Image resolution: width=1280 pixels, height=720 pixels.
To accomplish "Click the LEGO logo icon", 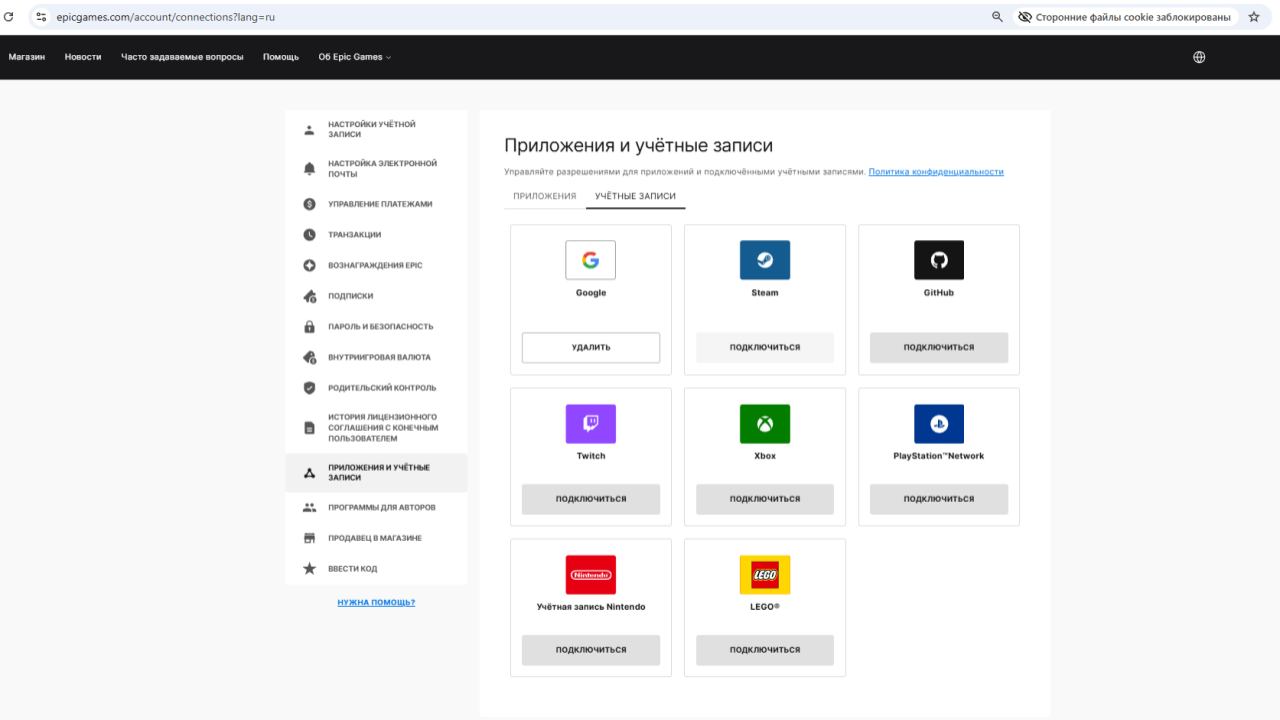I will (x=765, y=575).
